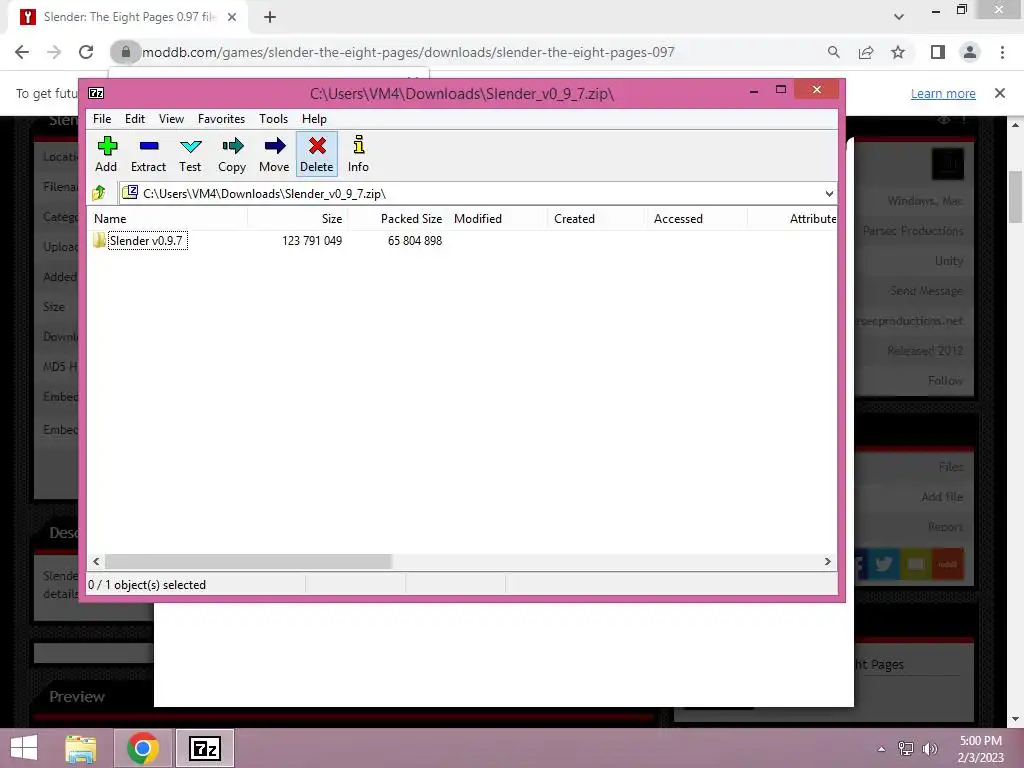Select the Slender: The Eight Pages tab
Viewport: 1024px width, 768px height.
coord(127,18)
